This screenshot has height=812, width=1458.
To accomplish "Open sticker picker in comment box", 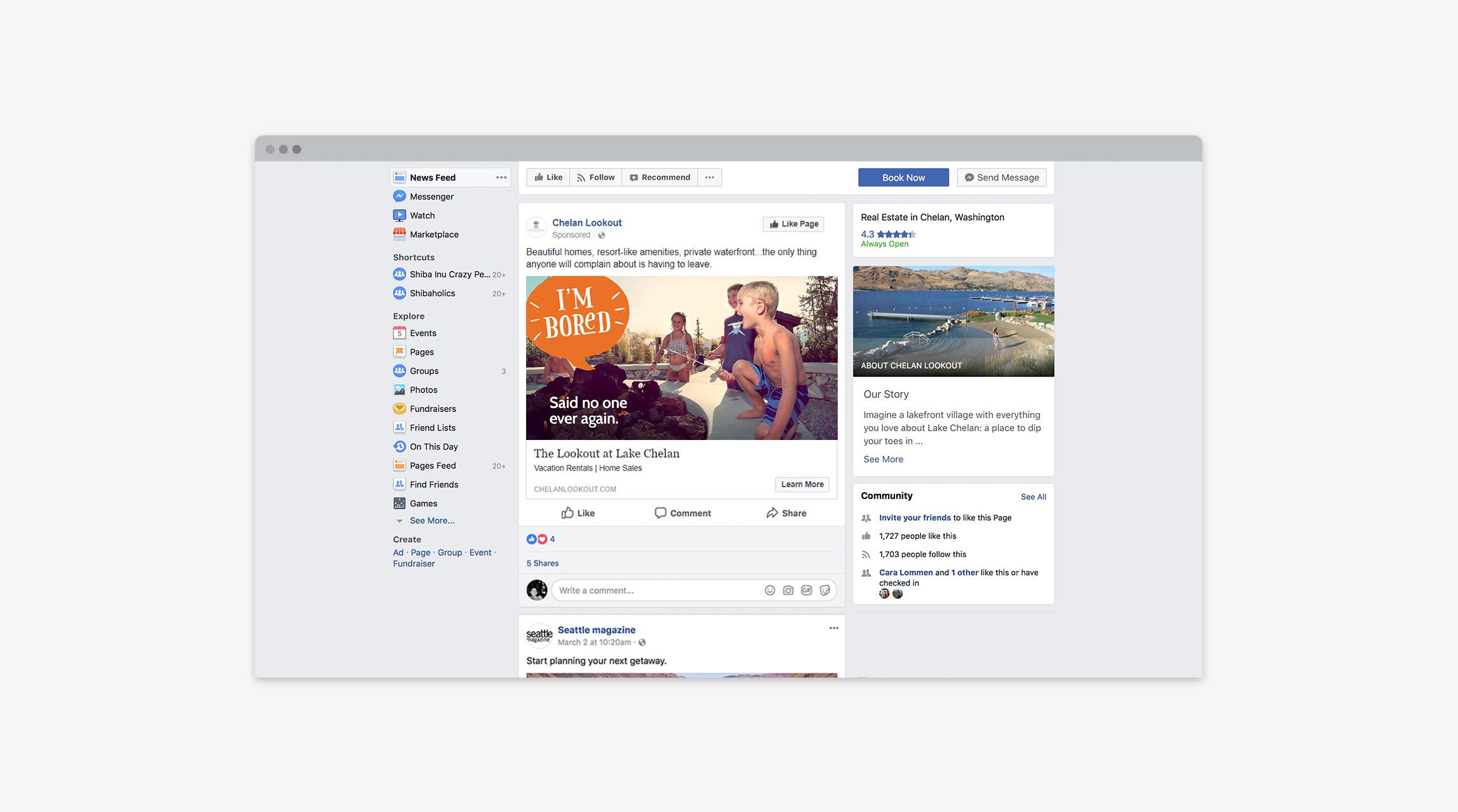I will (x=825, y=590).
